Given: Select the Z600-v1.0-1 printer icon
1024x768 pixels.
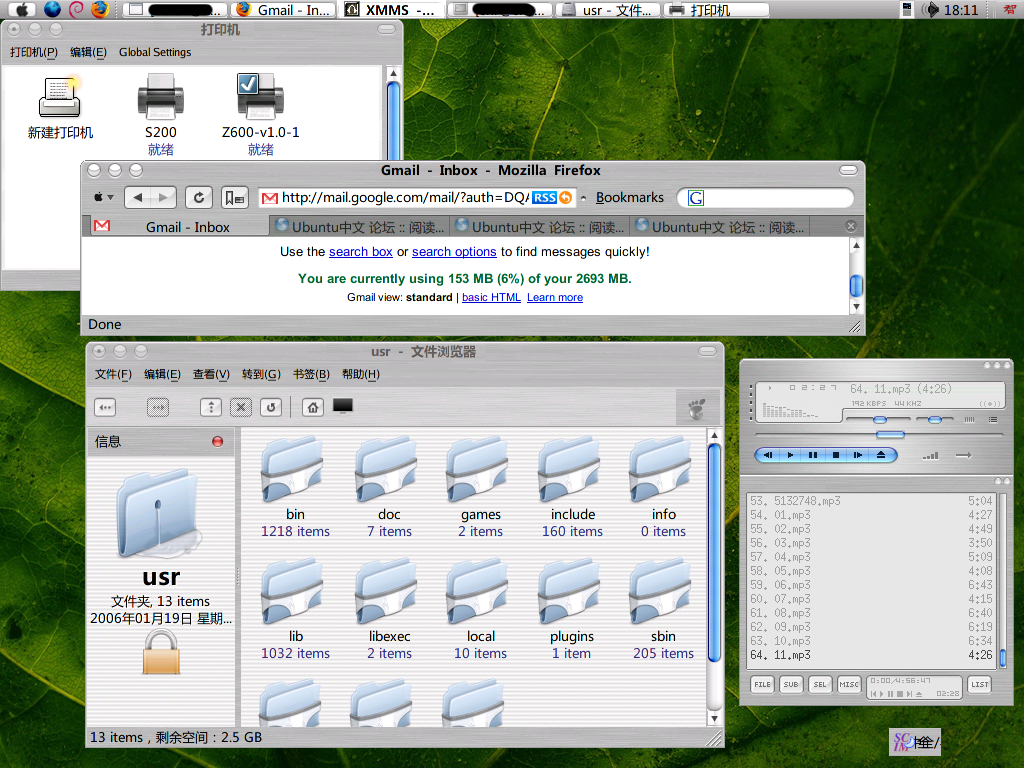Looking at the screenshot, I should point(260,96).
